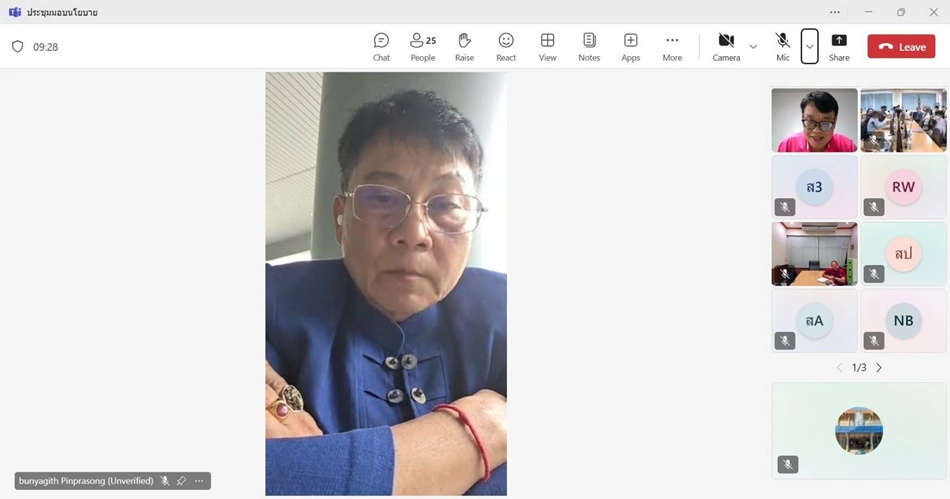Image resolution: width=950 pixels, height=499 pixels.
Task: Click muted mic icon on สA tile
Action: pos(785,341)
